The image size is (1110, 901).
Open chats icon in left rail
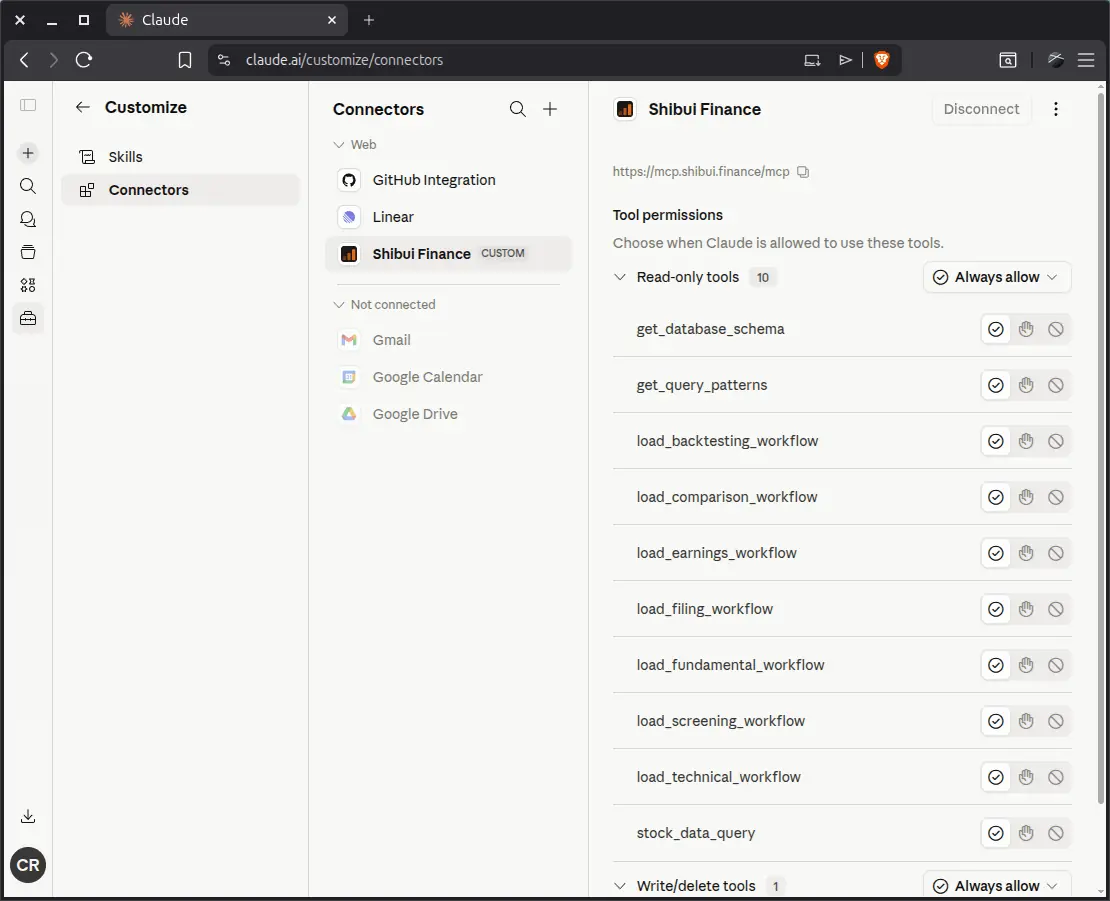(x=28, y=219)
